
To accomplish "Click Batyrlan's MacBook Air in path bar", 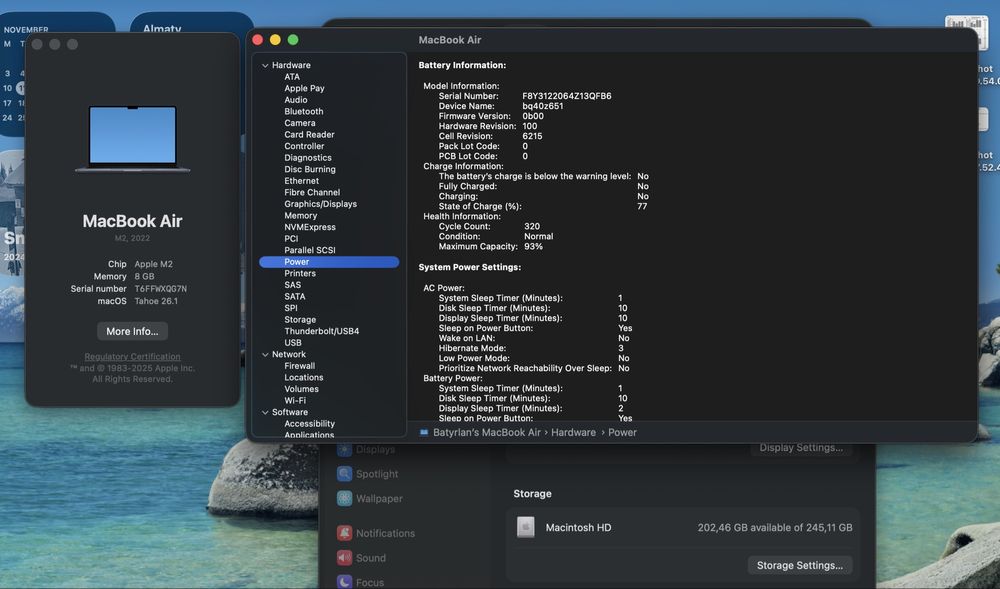I will click(487, 432).
